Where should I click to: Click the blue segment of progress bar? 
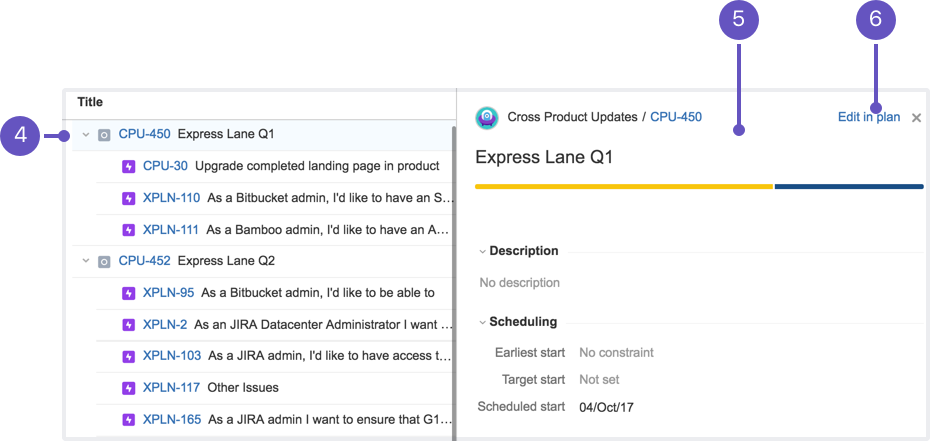[848, 186]
